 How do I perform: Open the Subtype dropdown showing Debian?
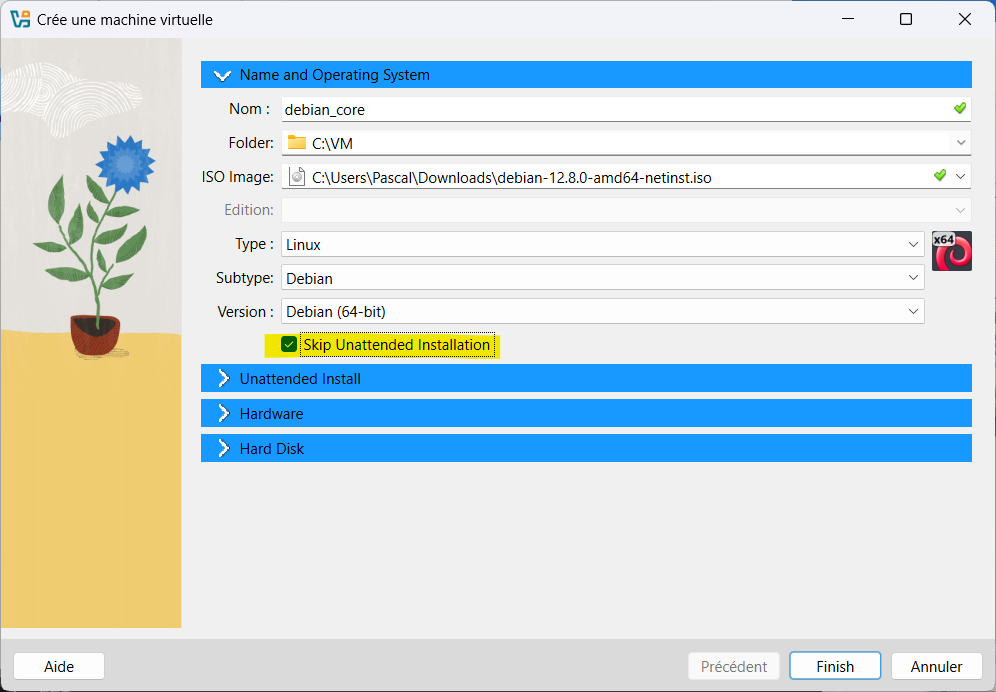click(x=603, y=278)
